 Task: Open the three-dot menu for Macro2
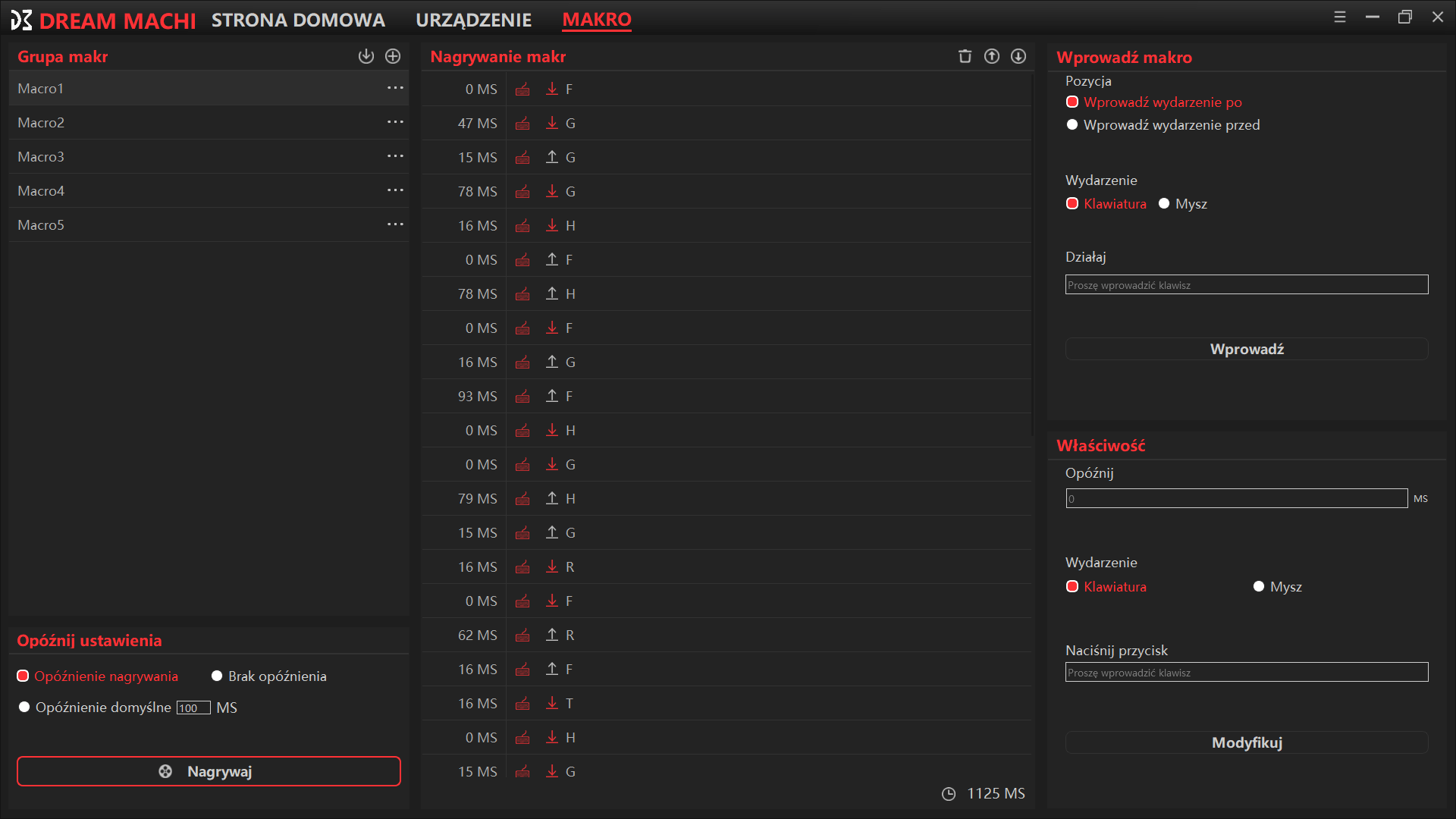(x=395, y=122)
